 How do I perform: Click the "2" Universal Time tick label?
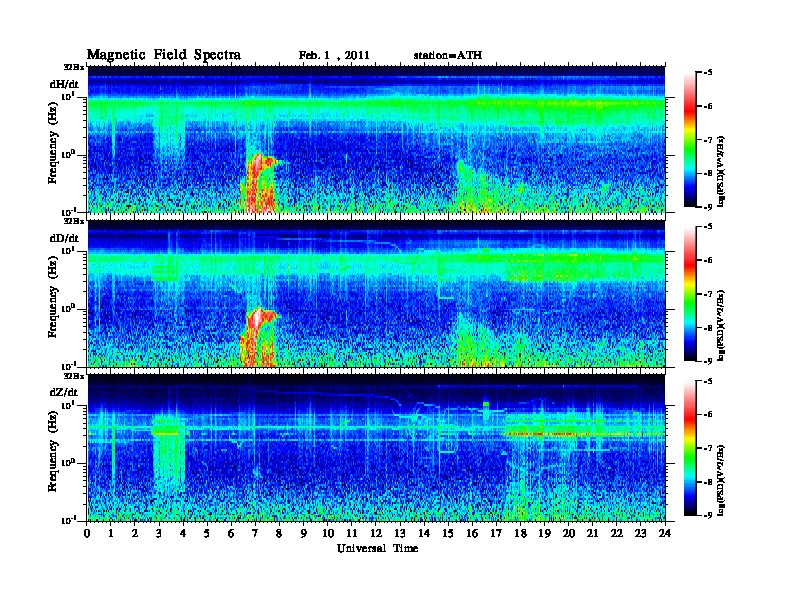coord(135,534)
